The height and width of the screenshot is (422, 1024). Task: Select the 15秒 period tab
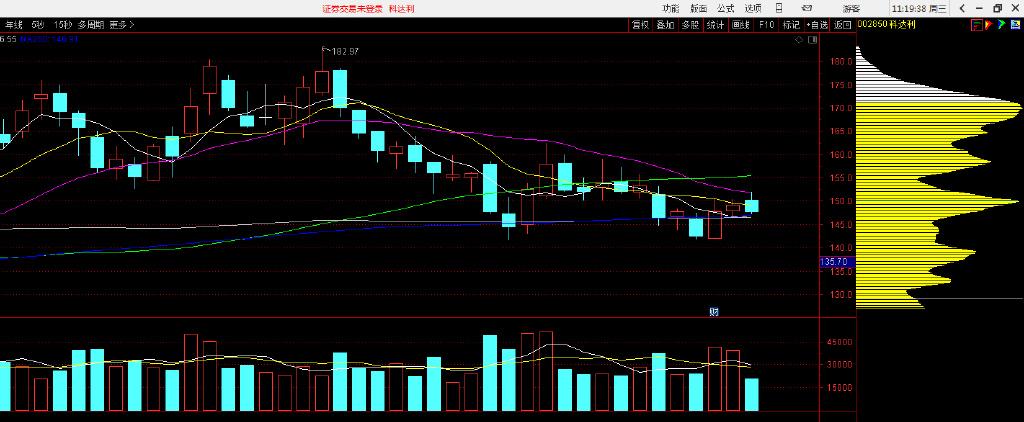pos(63,25)
